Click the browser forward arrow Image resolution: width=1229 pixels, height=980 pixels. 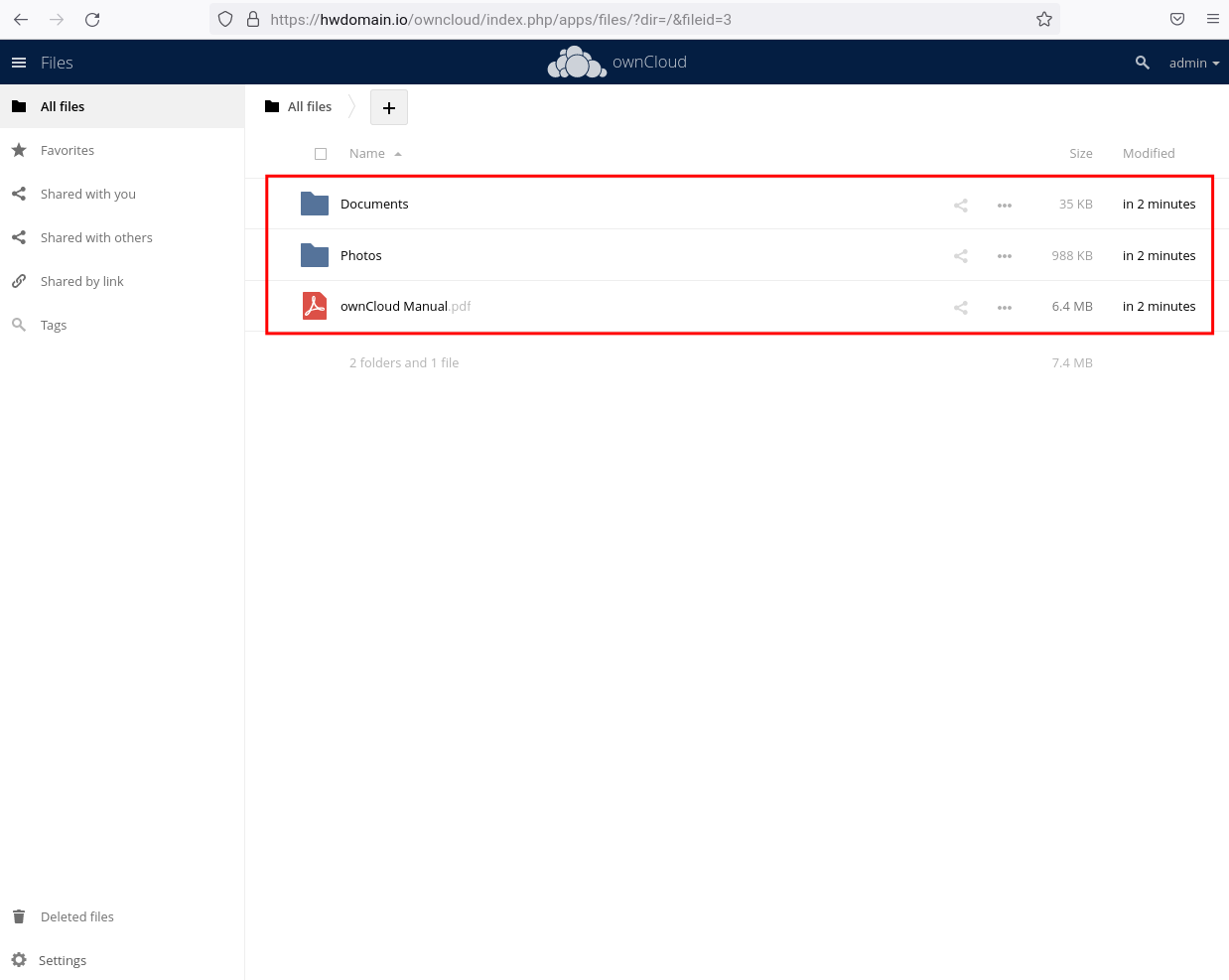tap(57, 19)
